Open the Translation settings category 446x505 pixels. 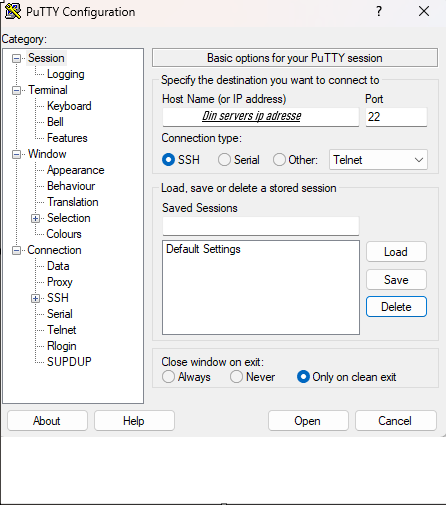(x=73, y=202)
